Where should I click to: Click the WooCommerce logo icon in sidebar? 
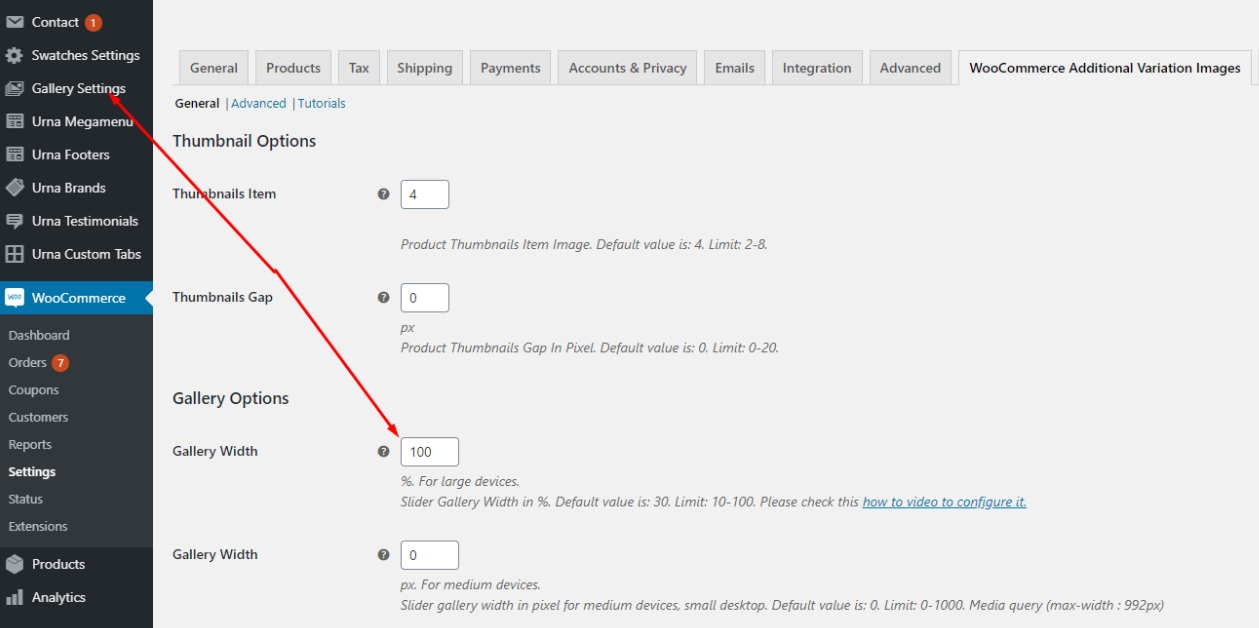[15, 298]
